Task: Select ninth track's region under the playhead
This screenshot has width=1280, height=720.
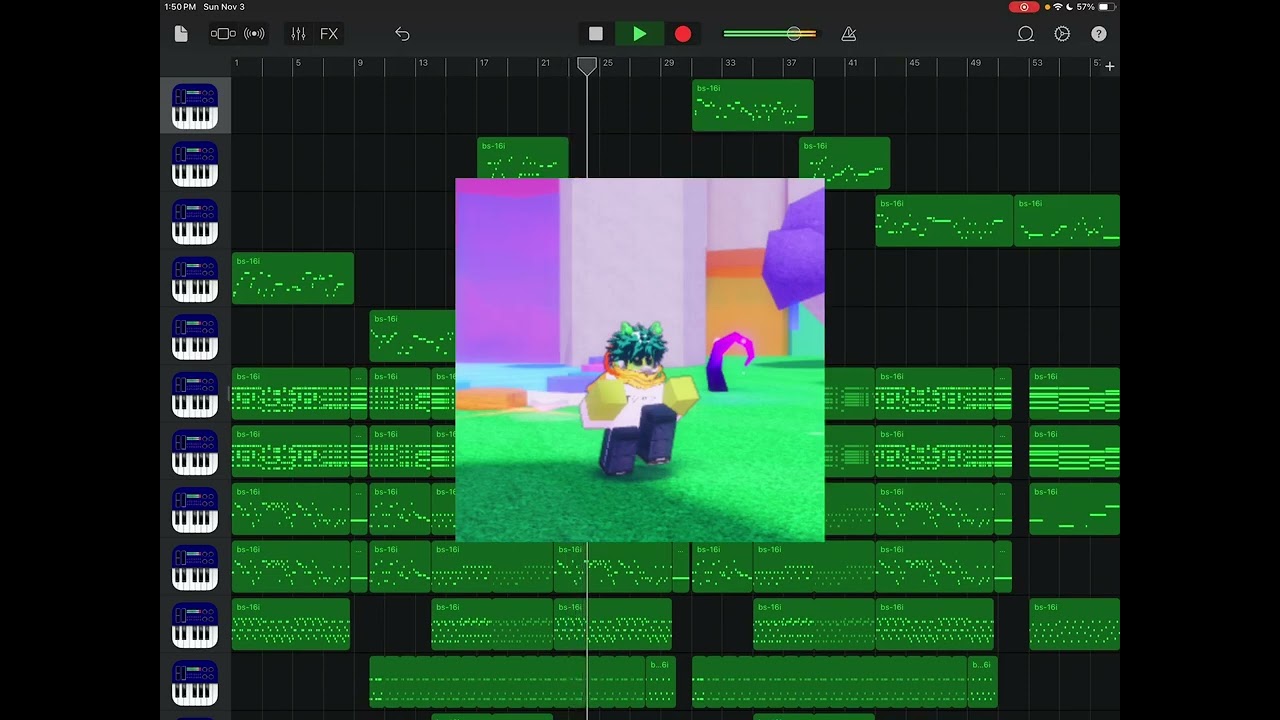Action: (x=613, y=567)
